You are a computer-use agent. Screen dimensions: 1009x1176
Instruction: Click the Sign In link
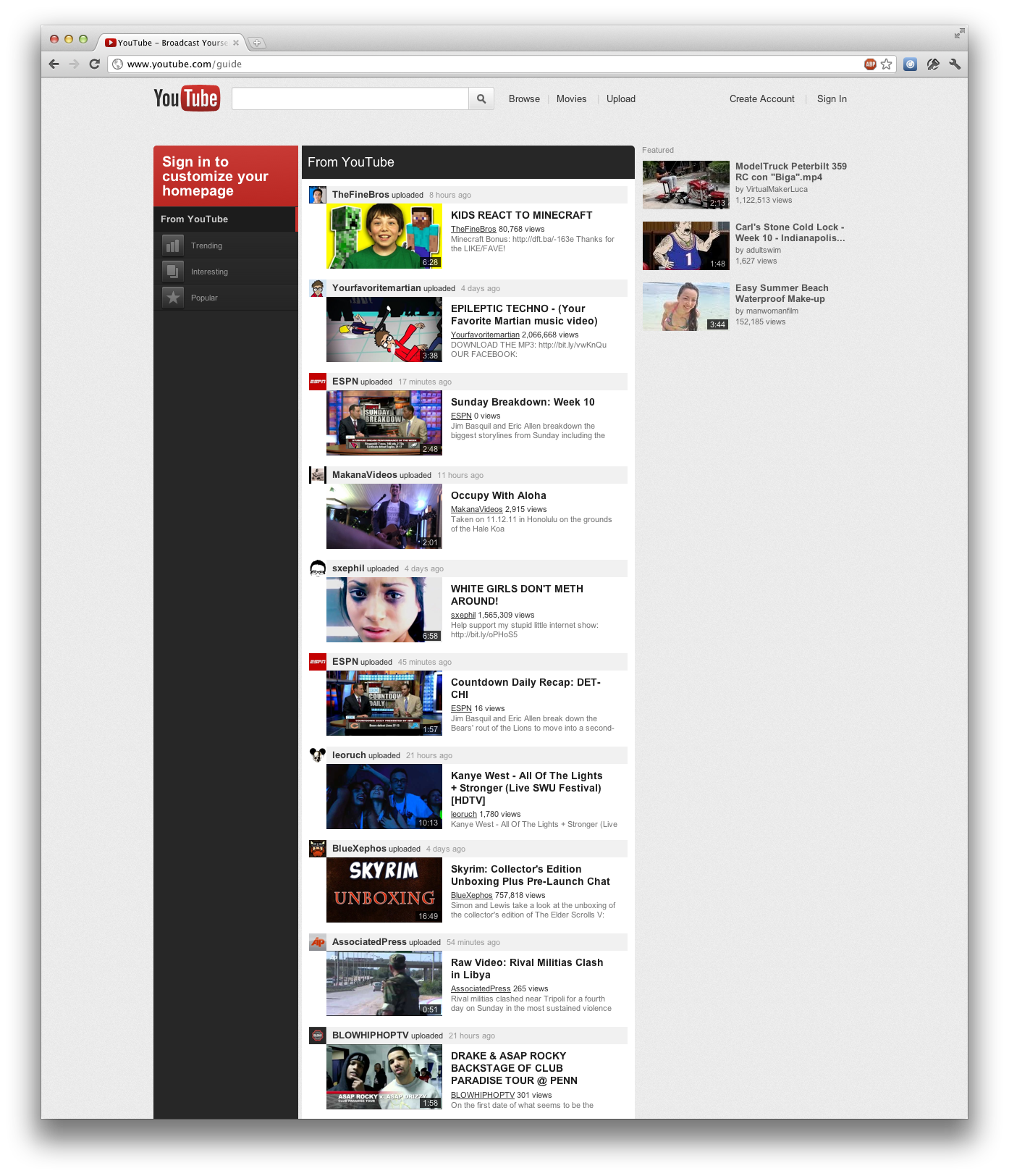coord(832,99)
